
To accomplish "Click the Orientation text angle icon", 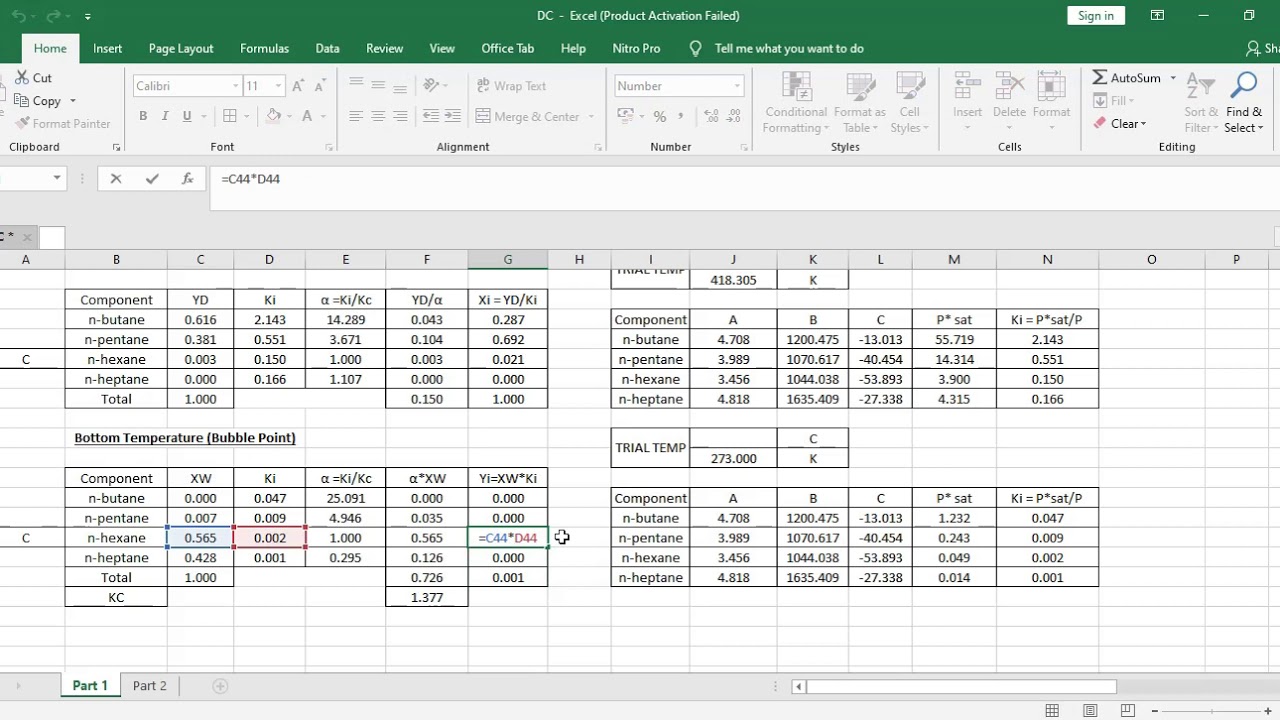I will coord(431,86).
